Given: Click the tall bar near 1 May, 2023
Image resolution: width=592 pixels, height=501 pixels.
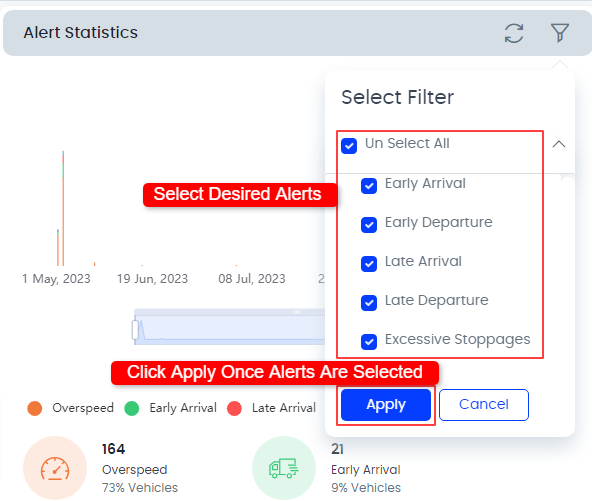Looking at the screenshot, I should [x=63, y=208].
